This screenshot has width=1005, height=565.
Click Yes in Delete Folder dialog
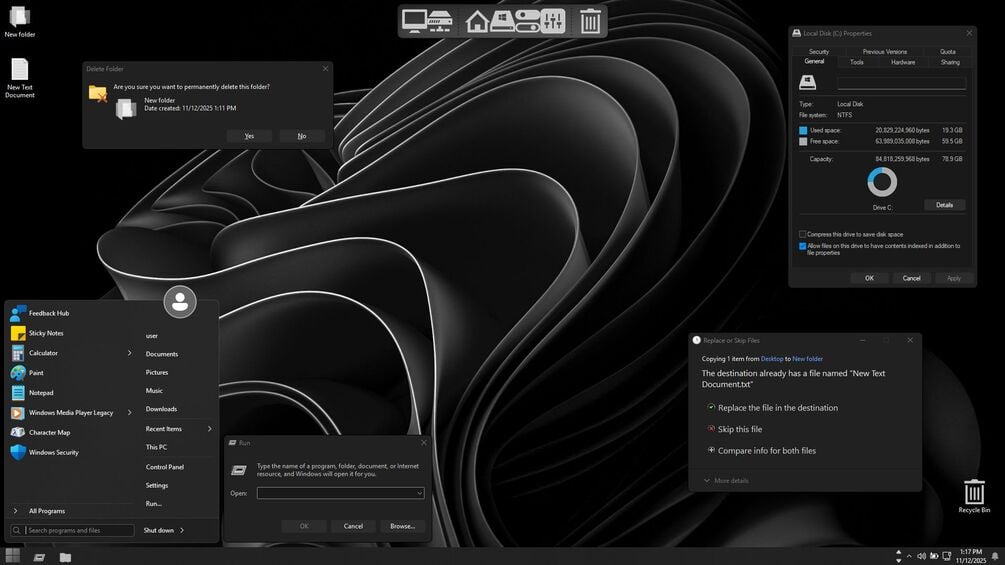[x=249, y=136]
